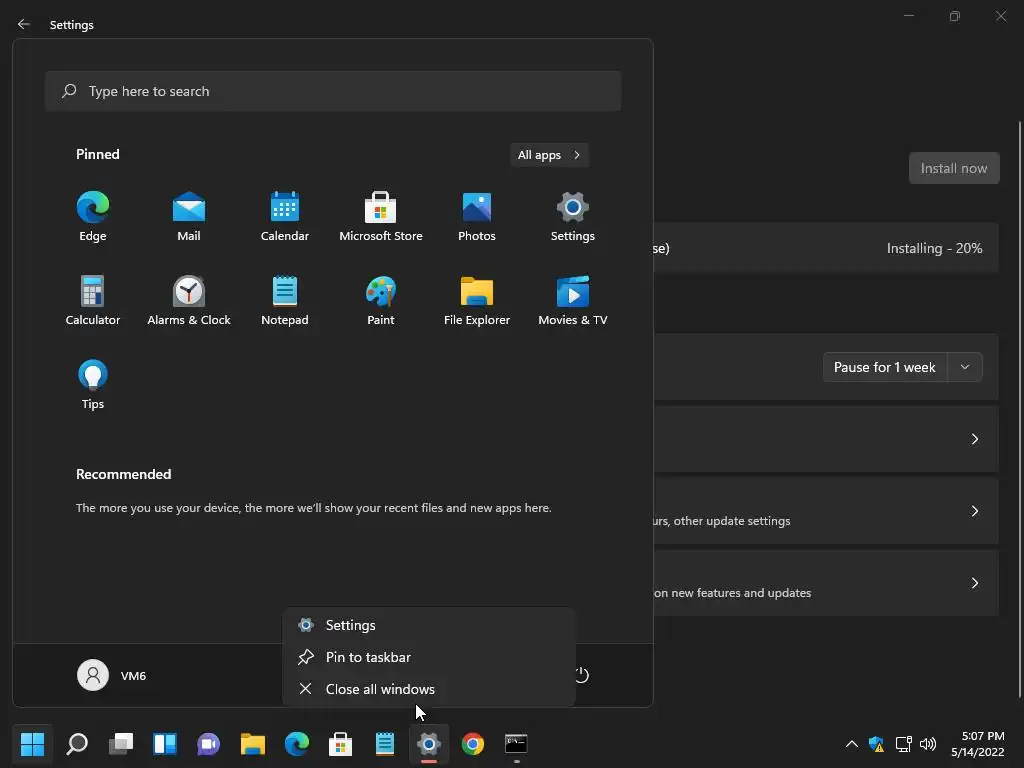Screen dimensions: 1024x768
Task: Open the clock and date flyout
Action: point(978,744)
